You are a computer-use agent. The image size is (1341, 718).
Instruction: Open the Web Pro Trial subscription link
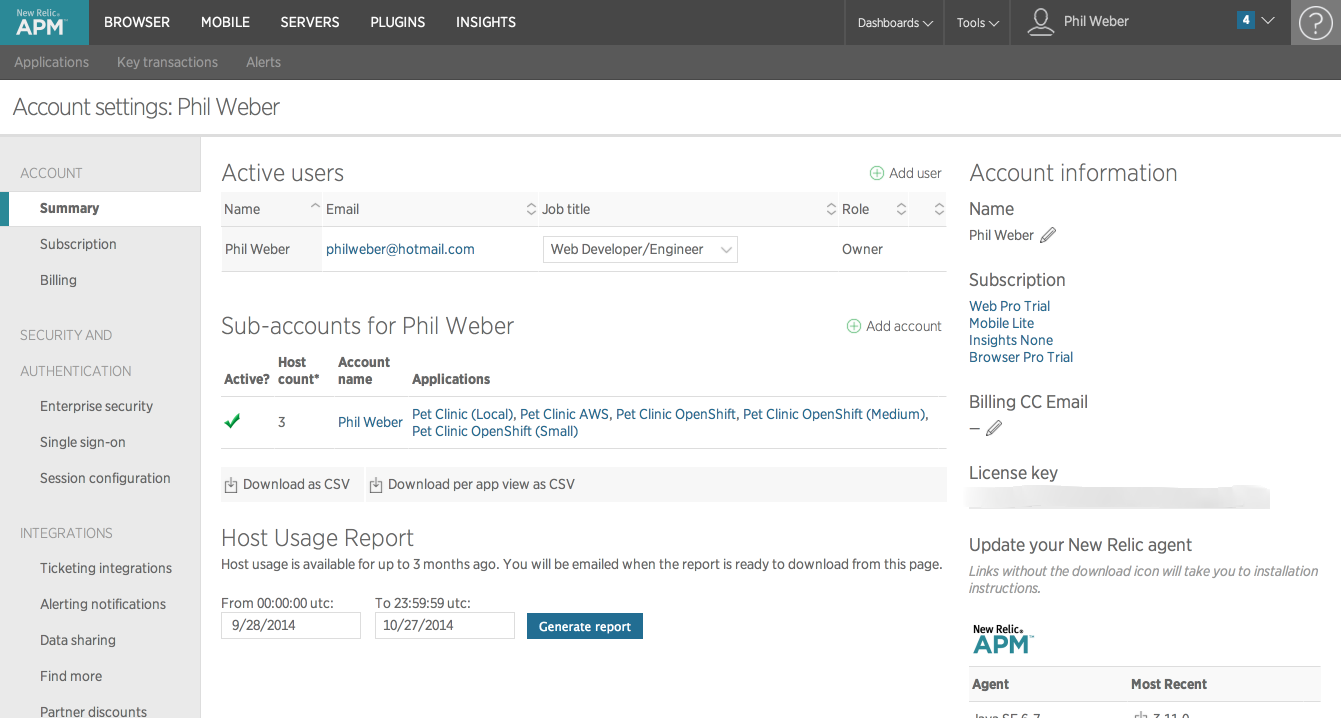coord(1009,306)
